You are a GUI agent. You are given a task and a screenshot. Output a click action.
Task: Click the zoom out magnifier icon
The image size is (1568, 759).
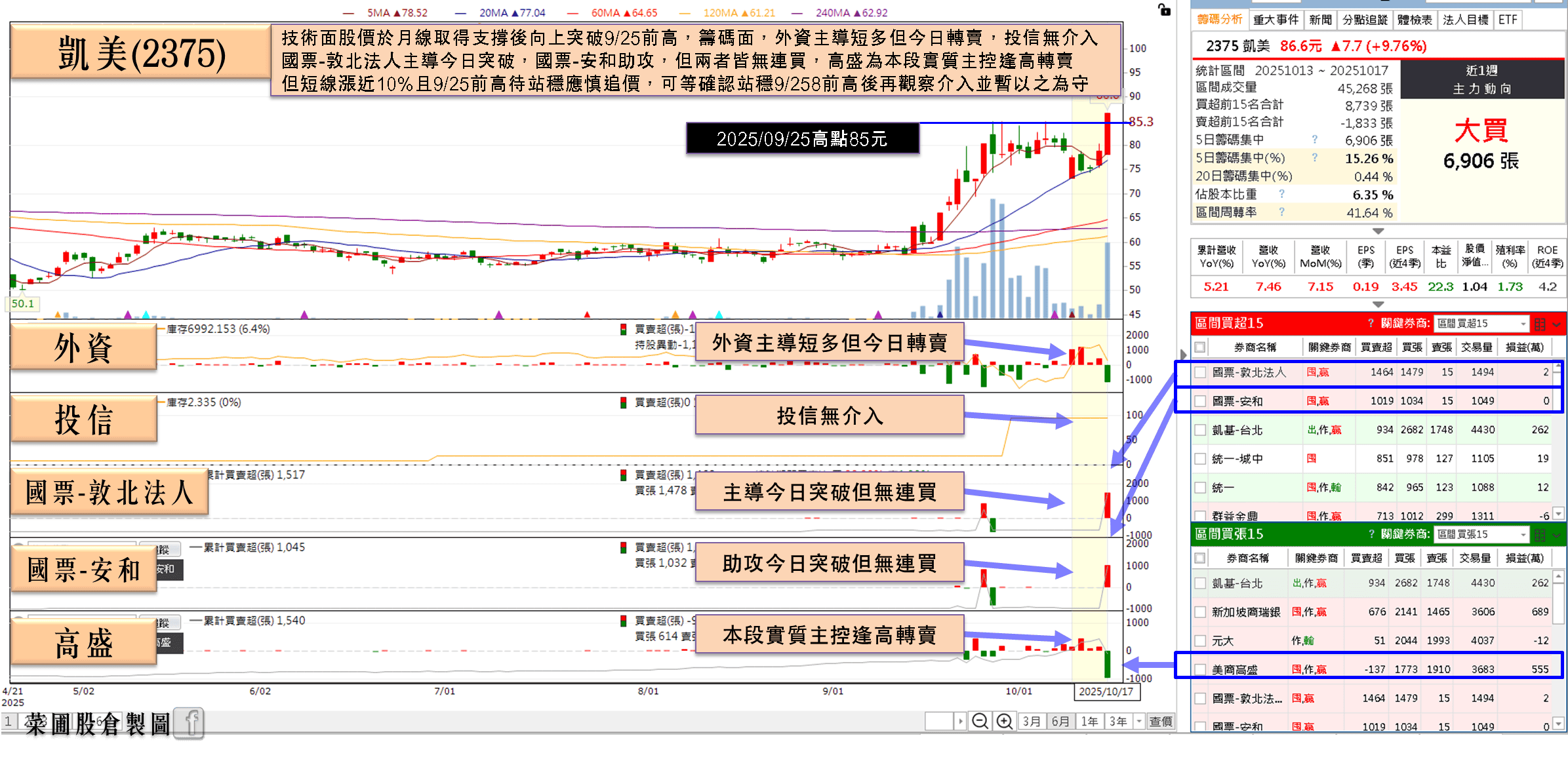[980, 721]
